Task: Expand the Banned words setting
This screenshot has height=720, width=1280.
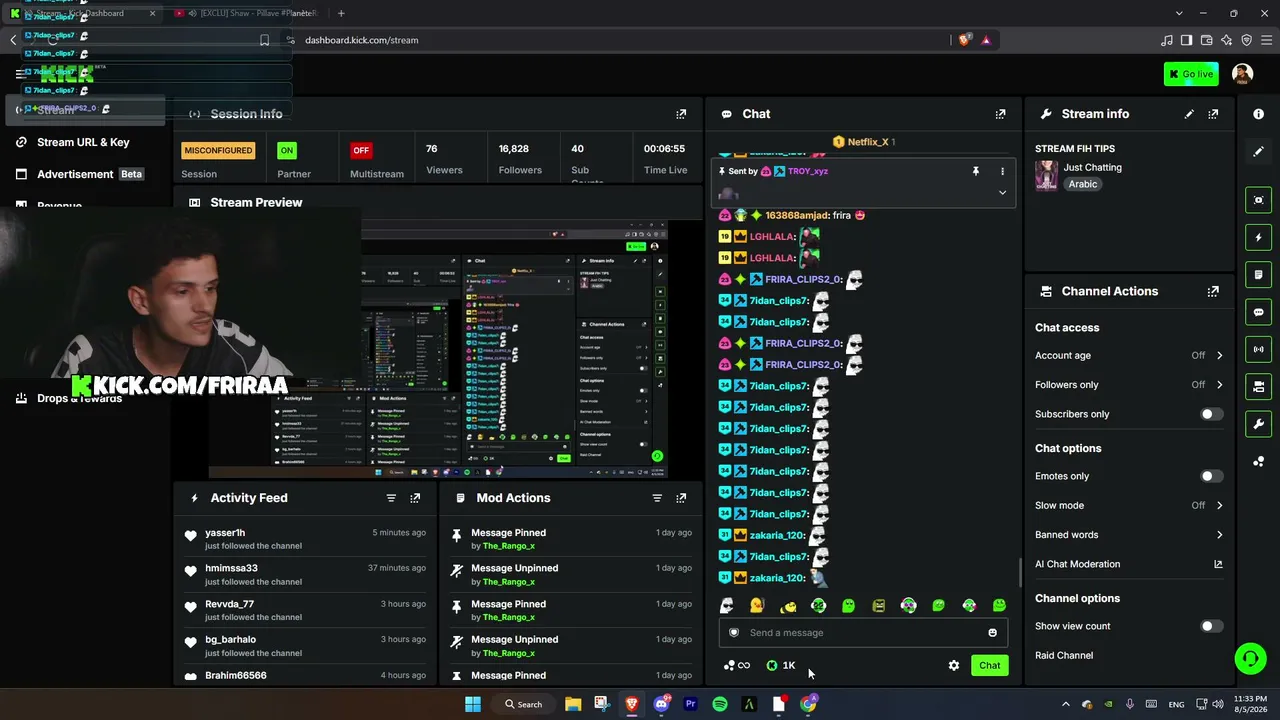Action: point(1219,535)
